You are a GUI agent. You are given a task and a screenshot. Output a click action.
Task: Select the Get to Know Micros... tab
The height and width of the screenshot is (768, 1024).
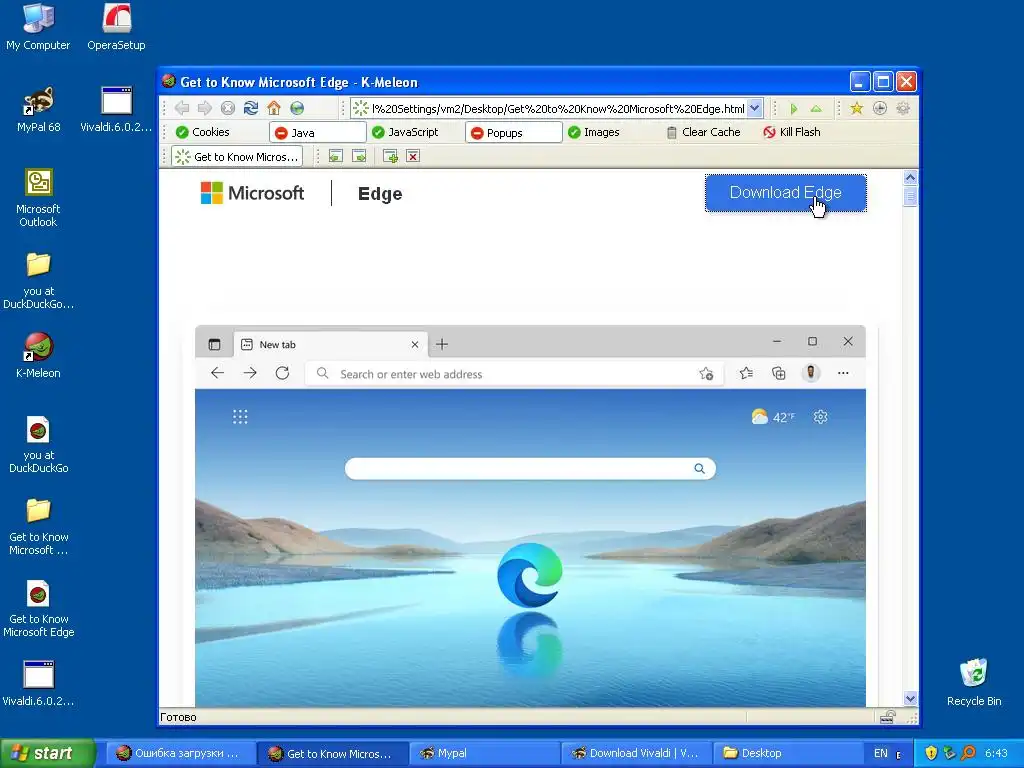pos(236,157)
